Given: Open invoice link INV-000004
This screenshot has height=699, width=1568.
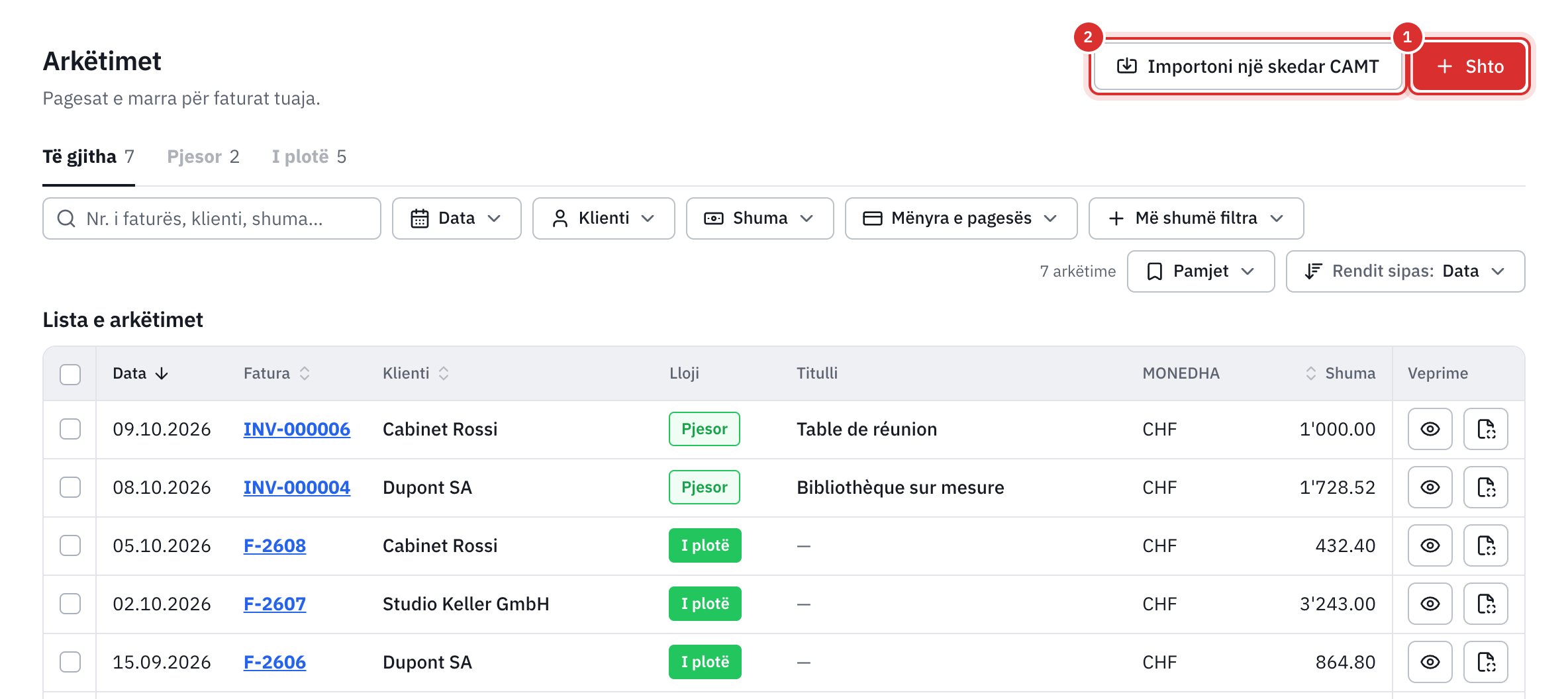Looking at the screenshot, I should click(297, 487).
